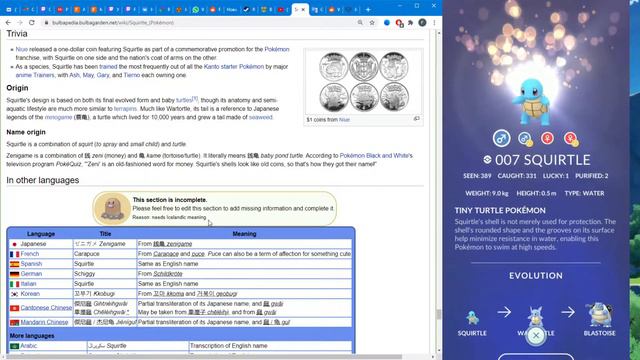This screenshot has width=640, height=360.
Task: Open the Niue link in coins caption
Action: (344, 120)
